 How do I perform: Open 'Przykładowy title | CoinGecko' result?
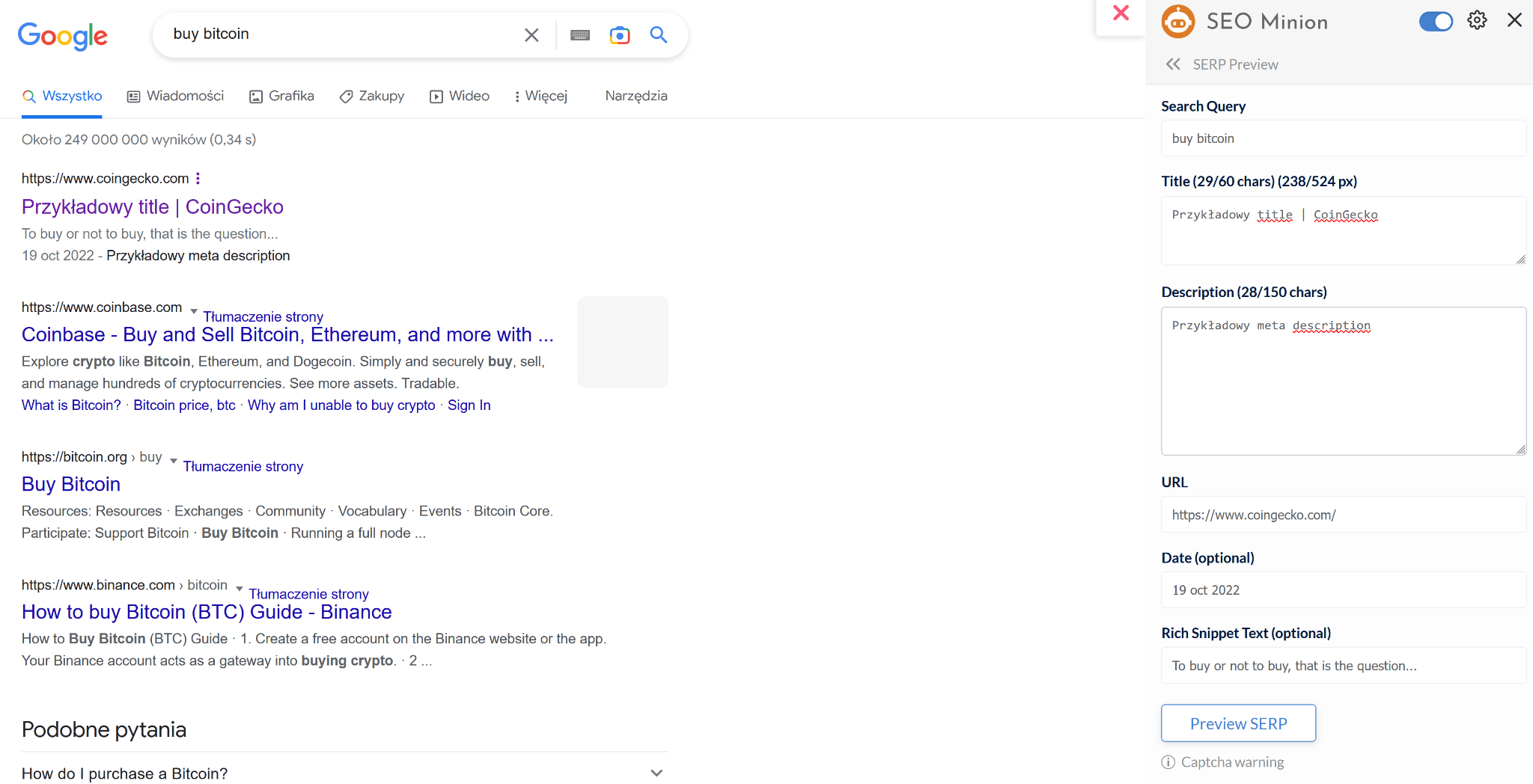pyautogui.click(x=153, y=206)
